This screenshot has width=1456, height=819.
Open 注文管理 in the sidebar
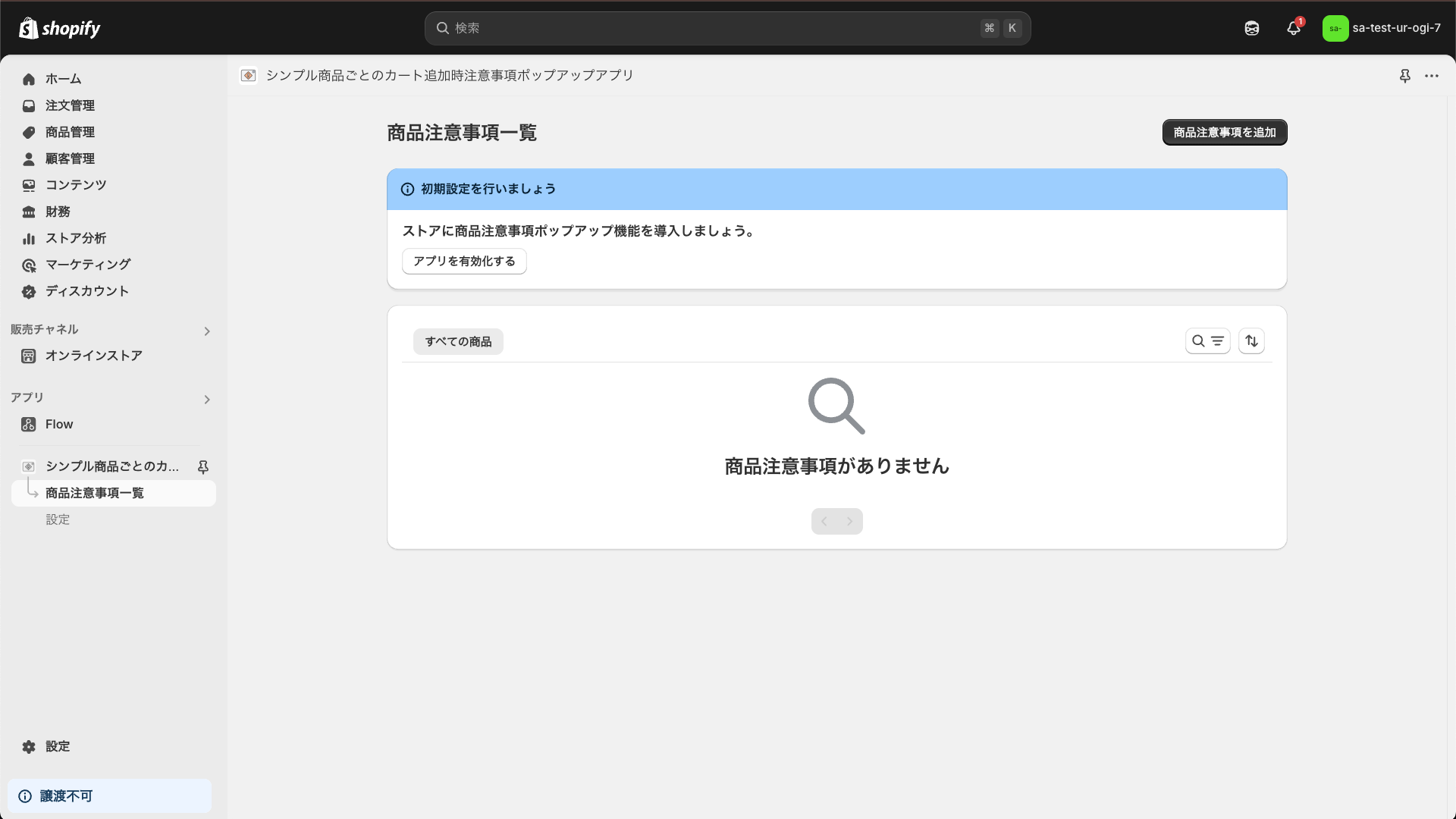tap(70, 105)
